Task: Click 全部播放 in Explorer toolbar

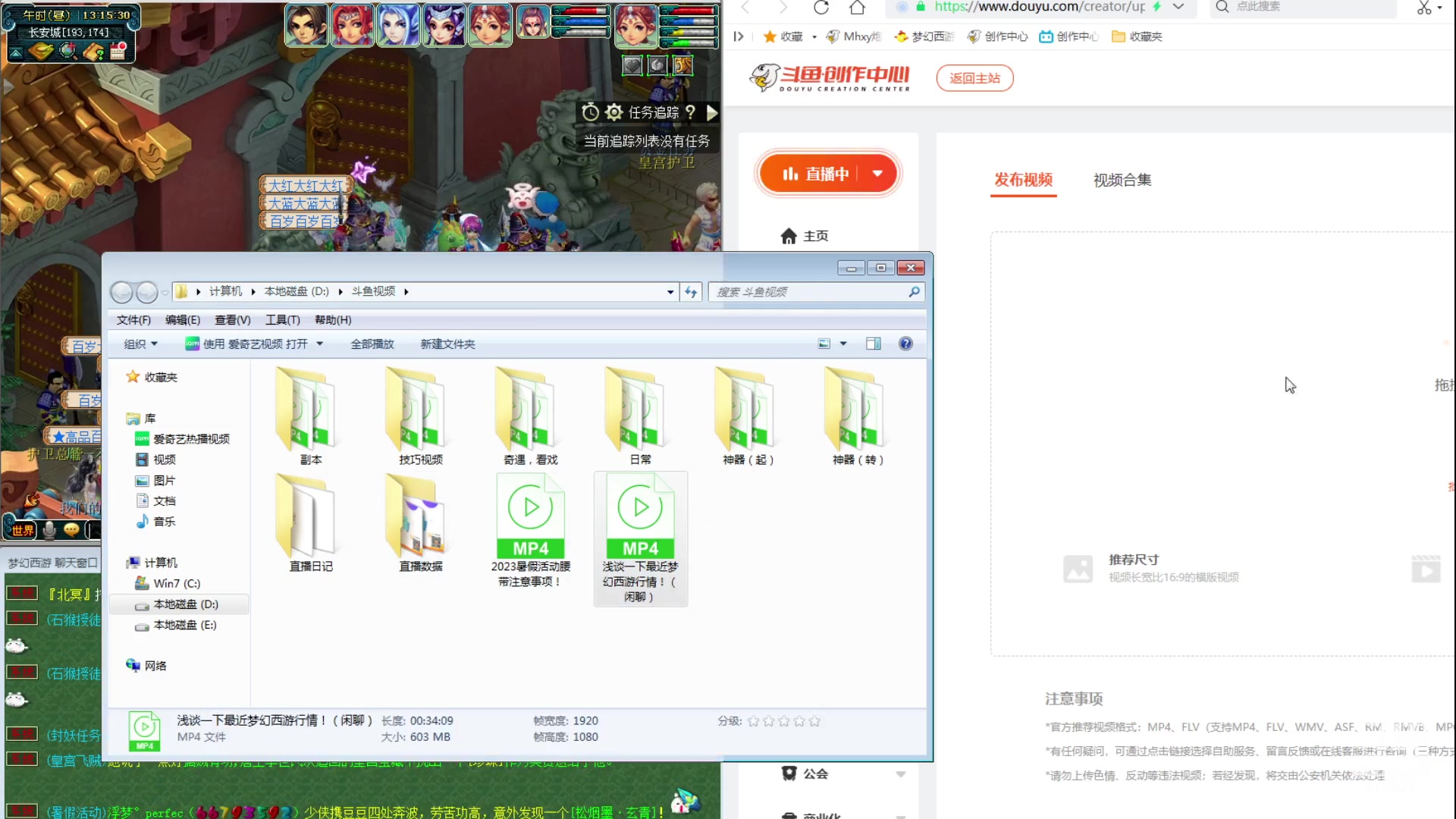Action: tap(372, 344)
